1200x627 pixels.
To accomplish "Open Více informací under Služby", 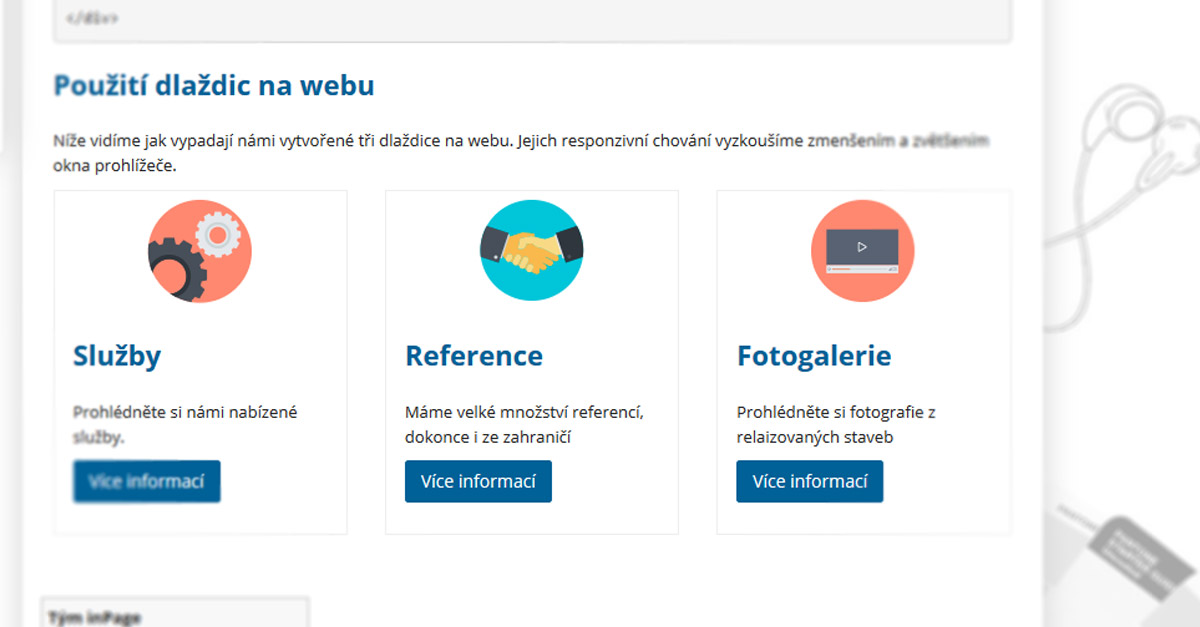I will click(146, 481).
